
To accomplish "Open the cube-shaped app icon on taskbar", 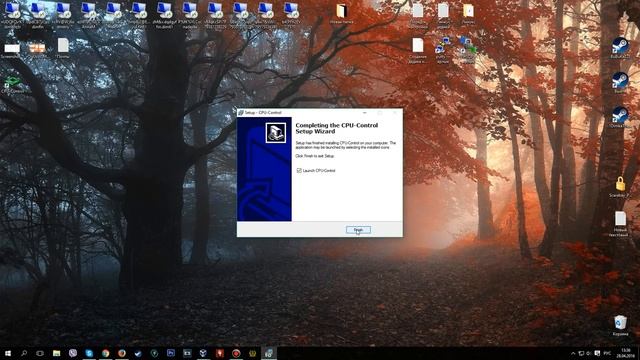I will pos(203,353).
